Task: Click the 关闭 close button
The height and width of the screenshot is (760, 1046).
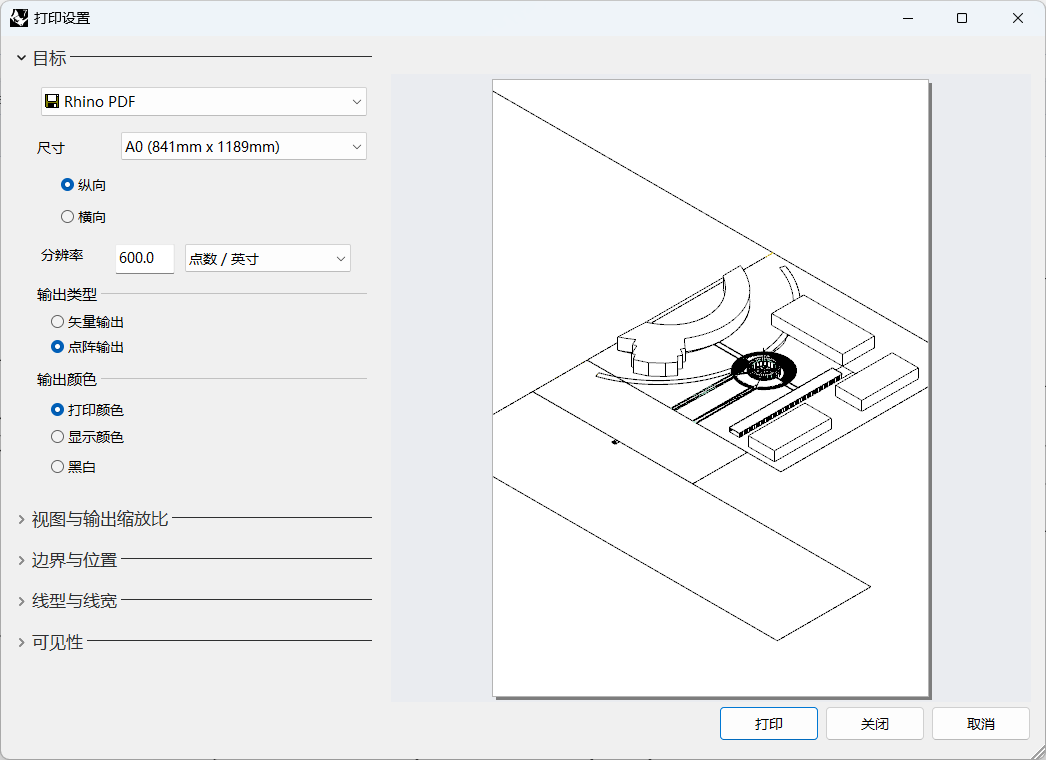Action: (875, 724)
